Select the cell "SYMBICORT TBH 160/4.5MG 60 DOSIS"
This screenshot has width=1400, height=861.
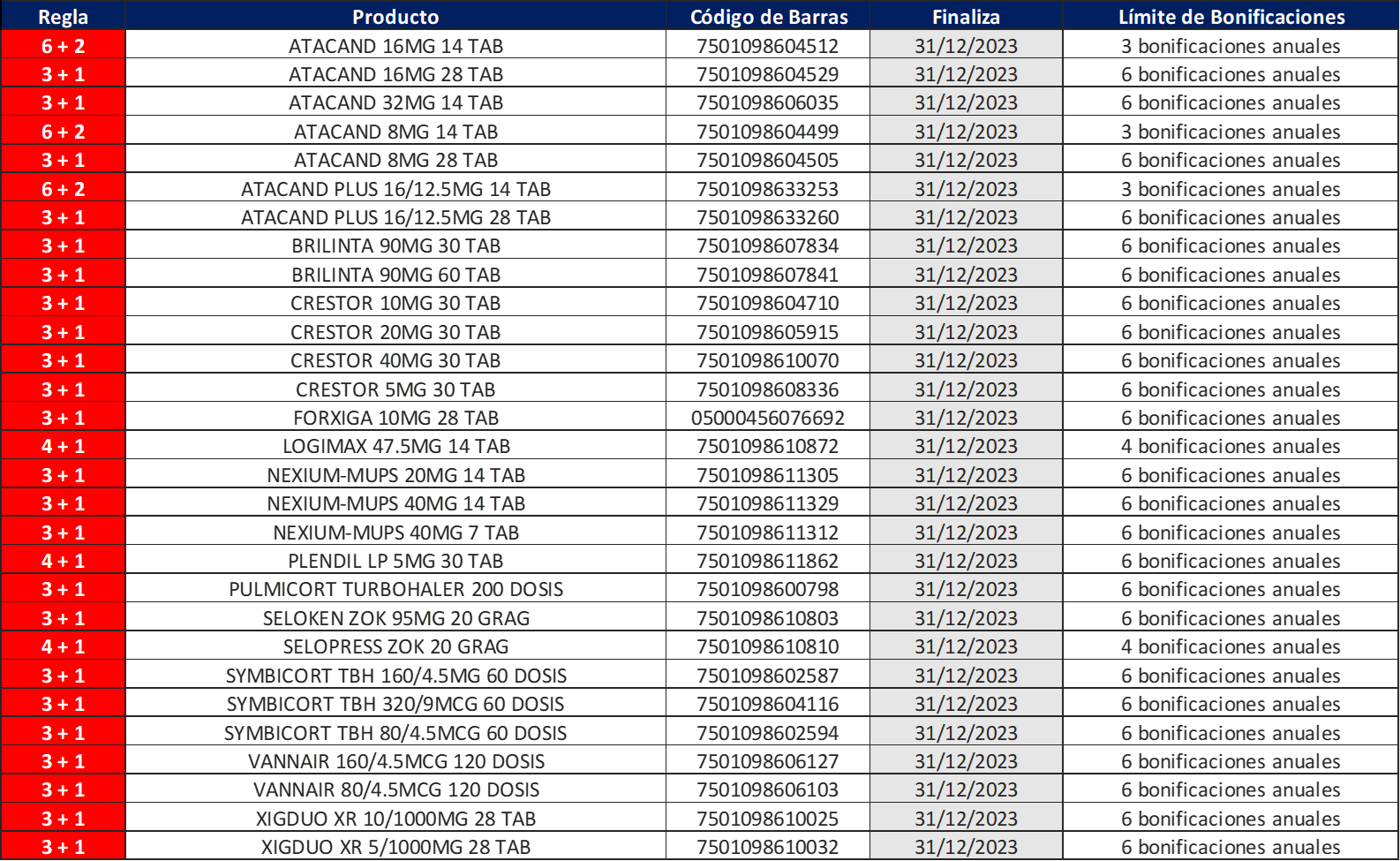pyautogui.click(x=395, y=676)
